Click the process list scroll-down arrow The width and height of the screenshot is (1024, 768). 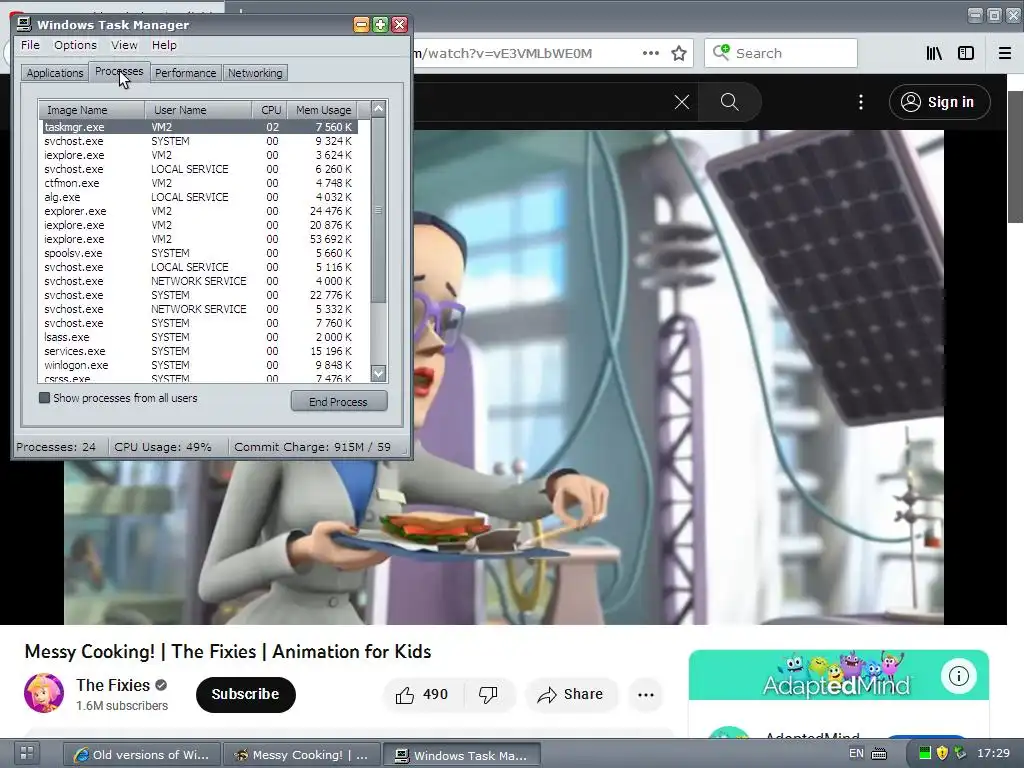pyautogui.click(x=378, y=374)
